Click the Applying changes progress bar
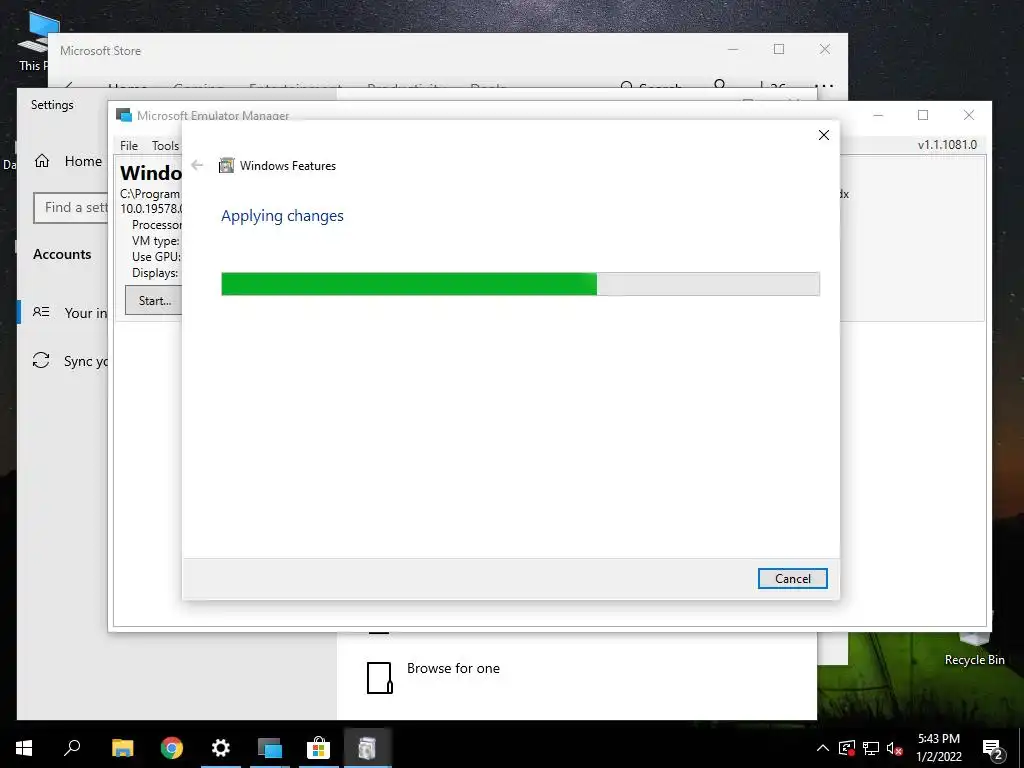Viewport: 1024px width, 768px height. (x=520, y=284)
